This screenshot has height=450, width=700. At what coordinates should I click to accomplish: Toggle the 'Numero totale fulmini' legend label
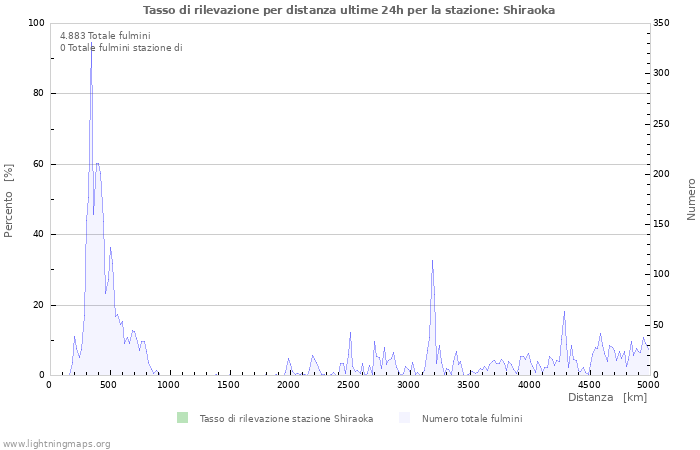[471, 418]
